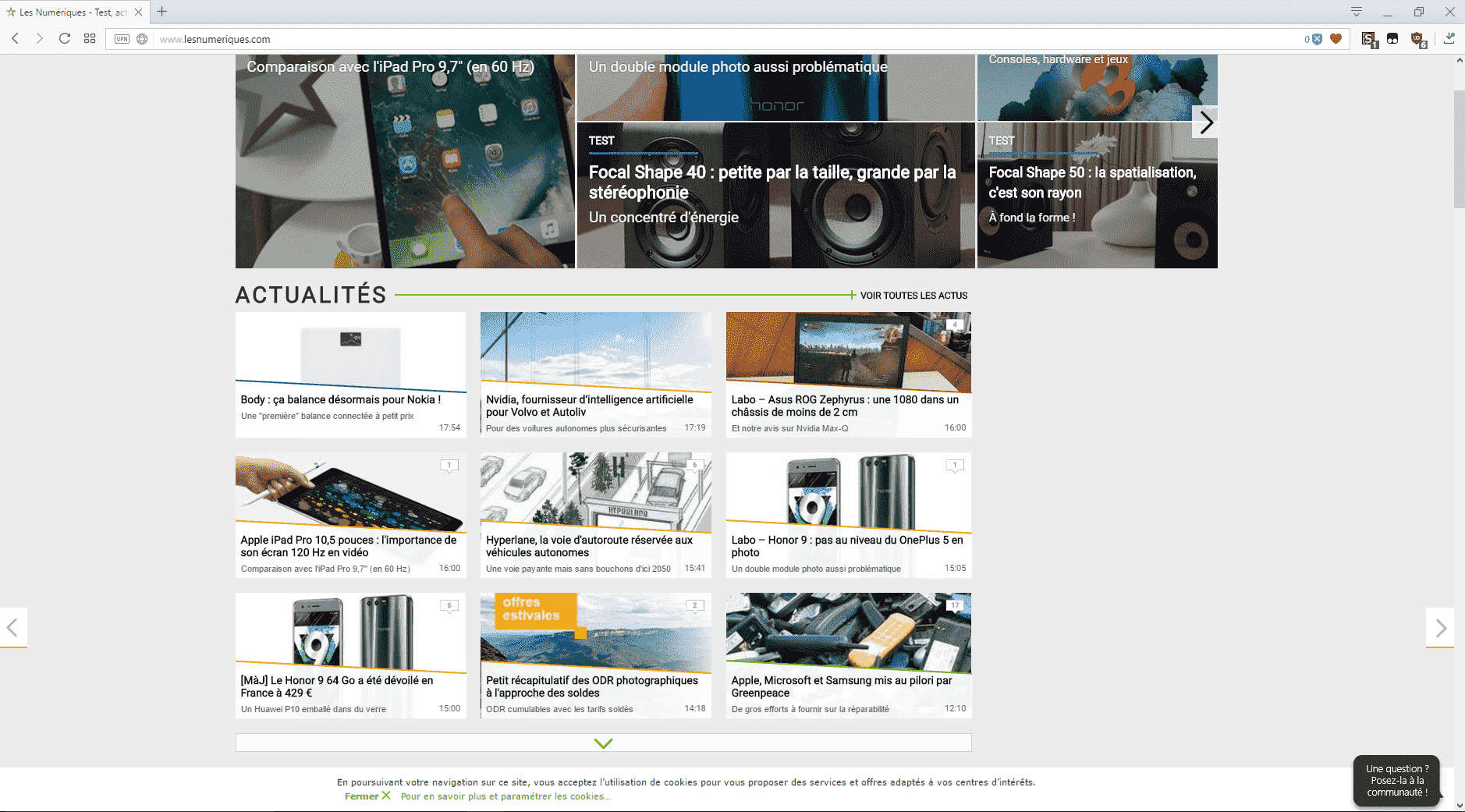Open Focal Shape 50 test article
This screenshot has width=1465, height=812.
(1098, 195)
